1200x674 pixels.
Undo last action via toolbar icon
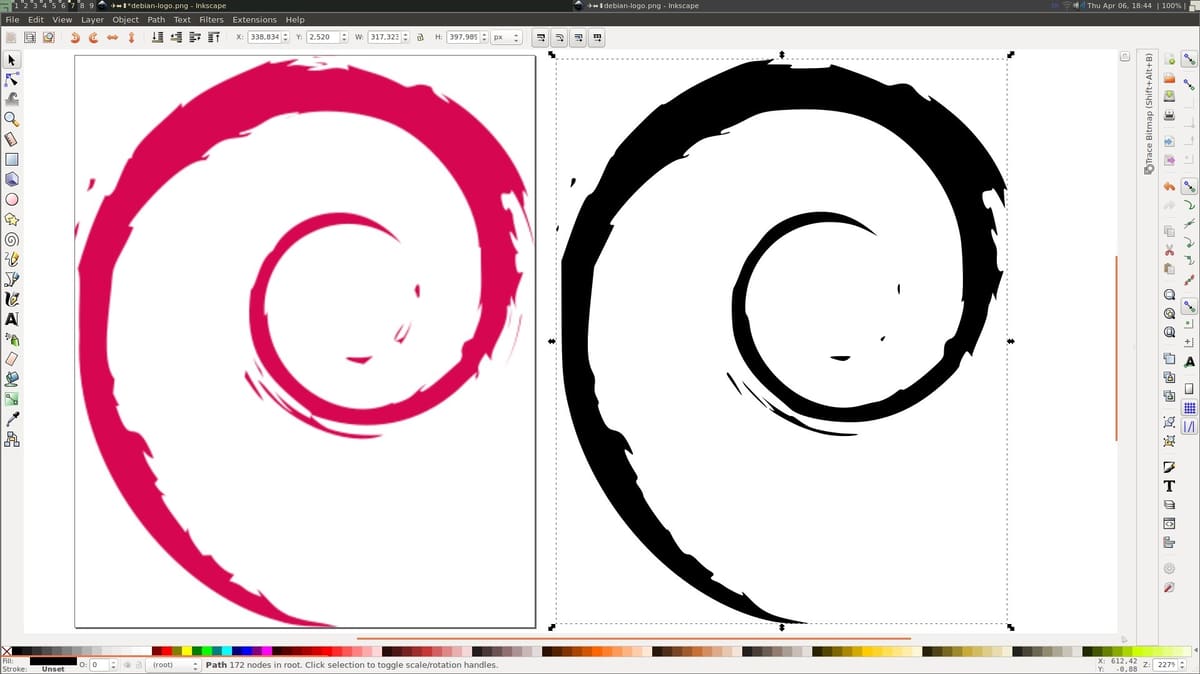click(1169, 185)
